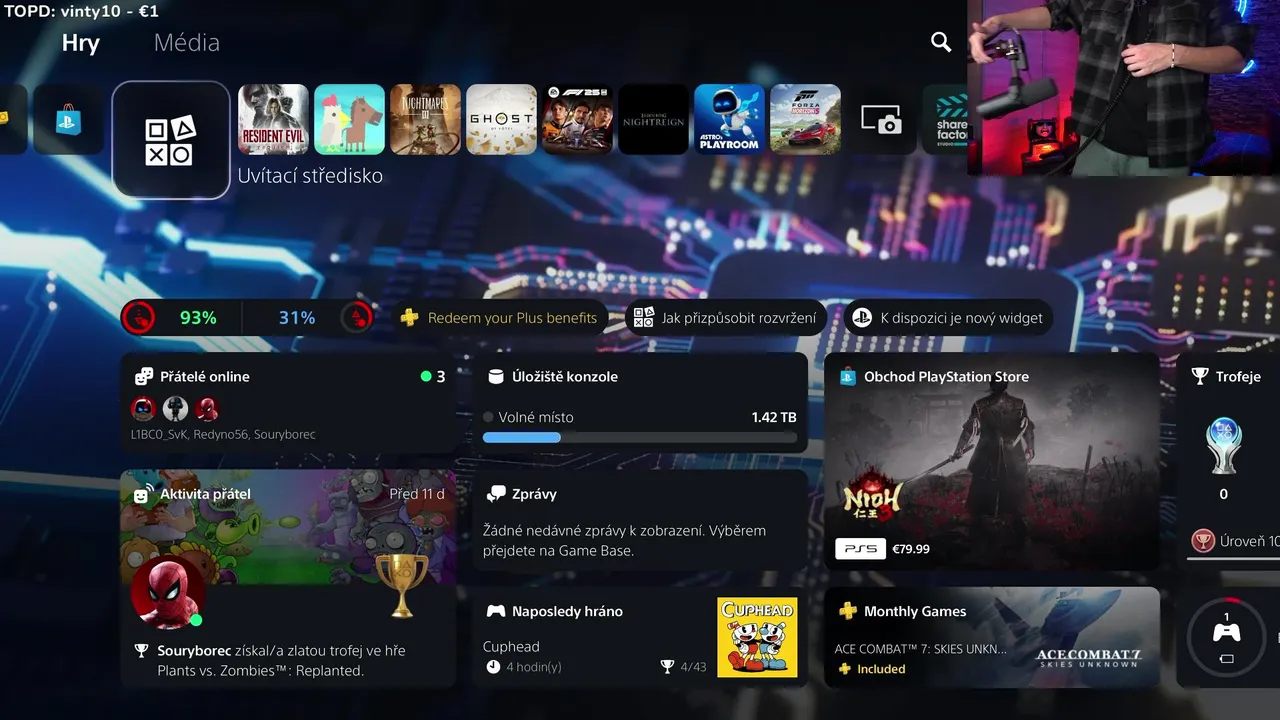Launch Forza Horizon game tile
Screen dimensions: 1280x720
pyautogui.click(x=805, y=119)
